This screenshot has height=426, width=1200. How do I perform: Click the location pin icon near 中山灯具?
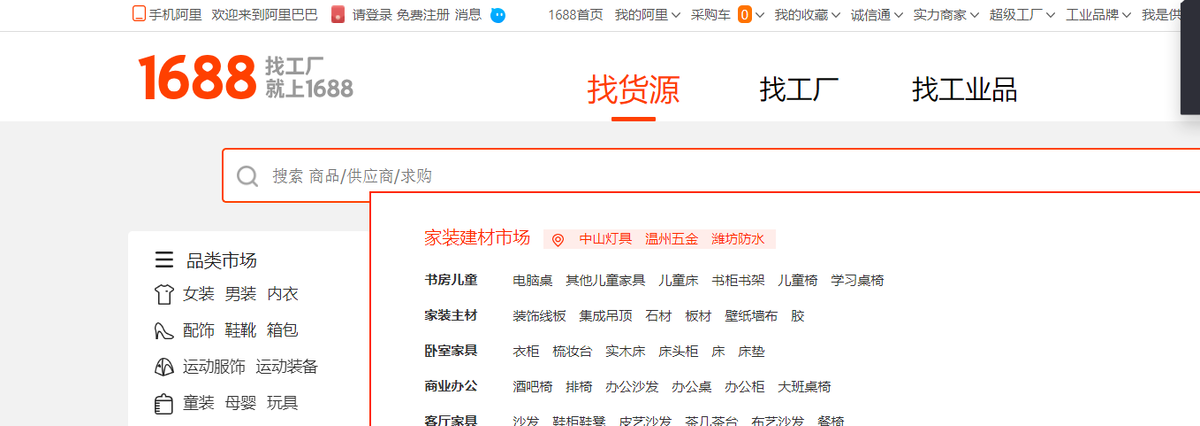point(558,240)
